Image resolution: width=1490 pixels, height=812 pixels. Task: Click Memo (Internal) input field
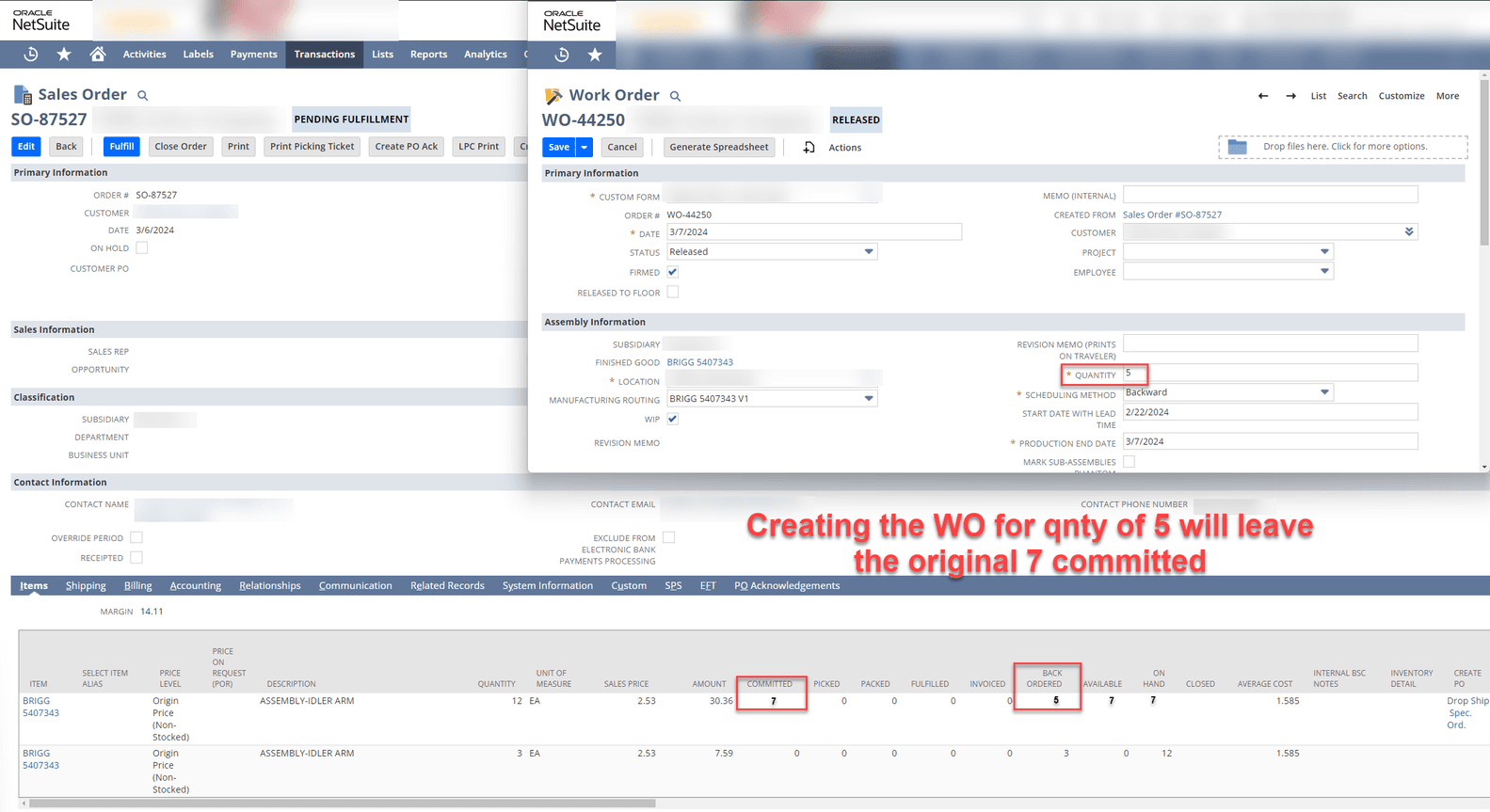(1271, 195)
